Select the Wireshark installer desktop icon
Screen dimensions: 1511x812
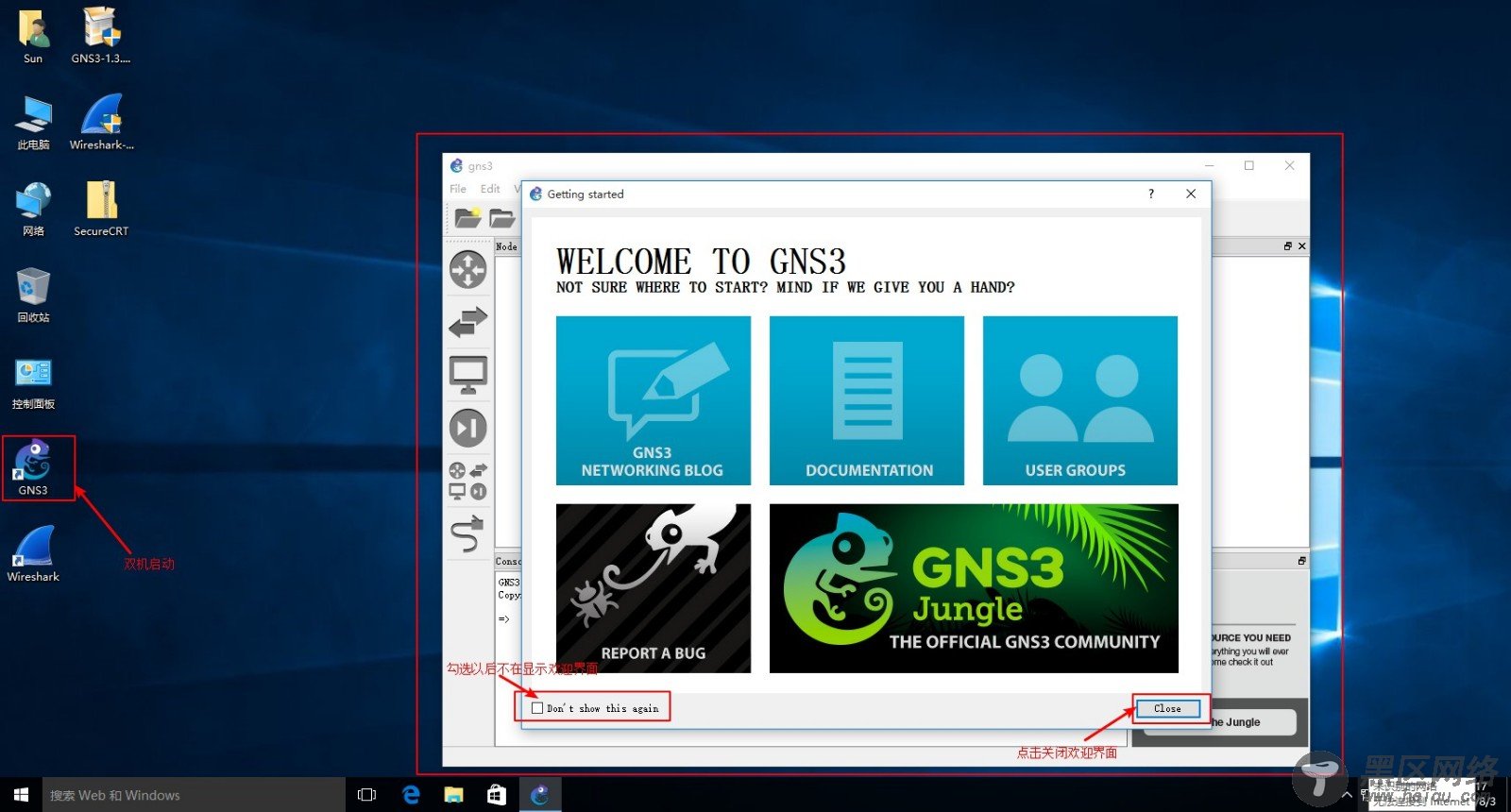click(101, 122)
